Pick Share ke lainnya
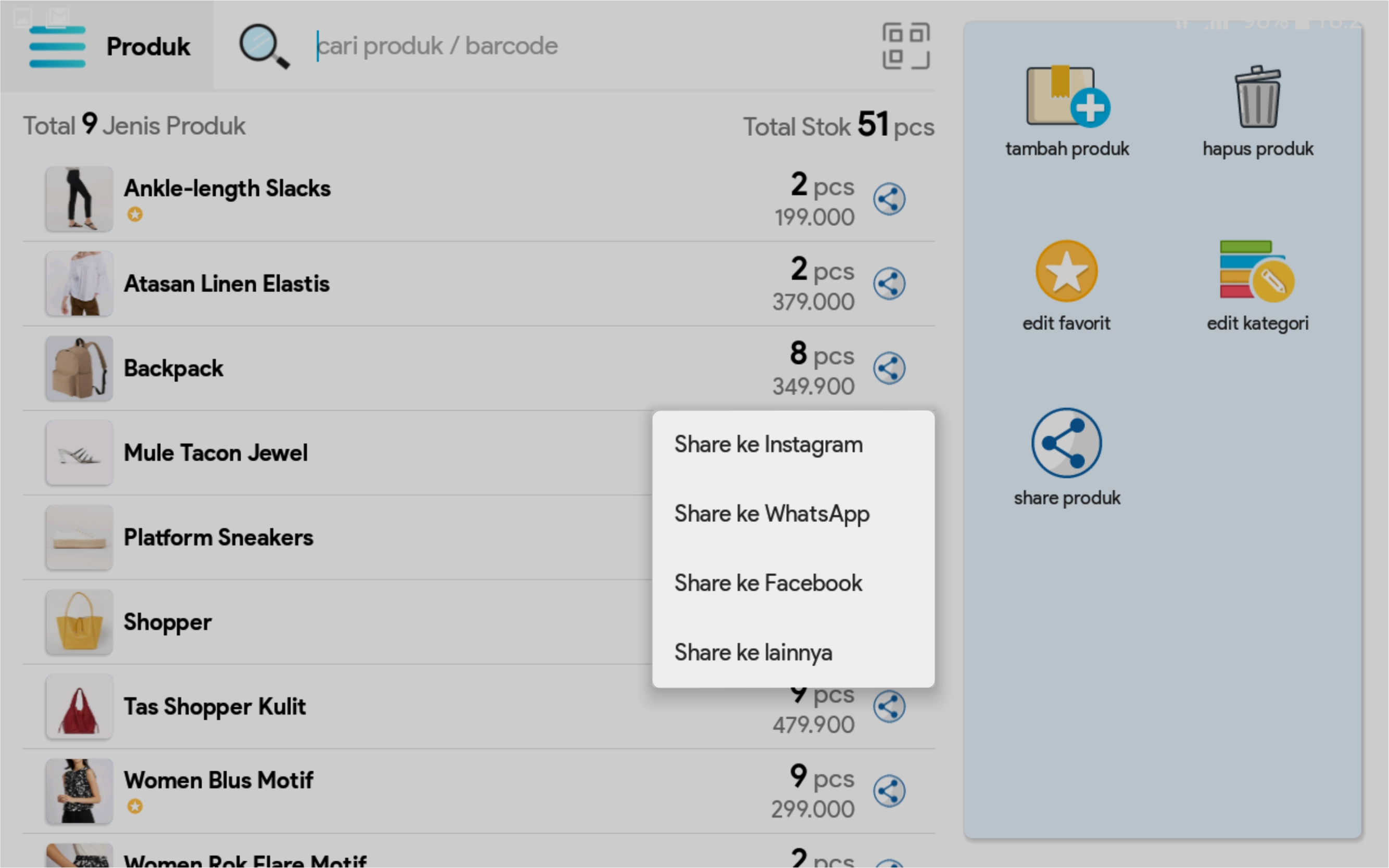1389x868 pixels. (753, 653)
